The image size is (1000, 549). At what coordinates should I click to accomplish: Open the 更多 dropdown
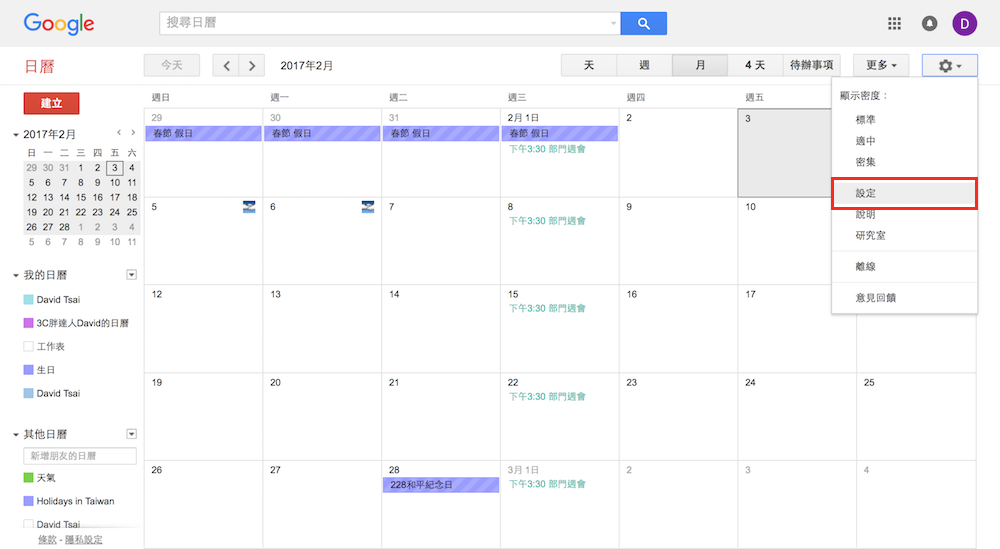(x=881, y=65)
